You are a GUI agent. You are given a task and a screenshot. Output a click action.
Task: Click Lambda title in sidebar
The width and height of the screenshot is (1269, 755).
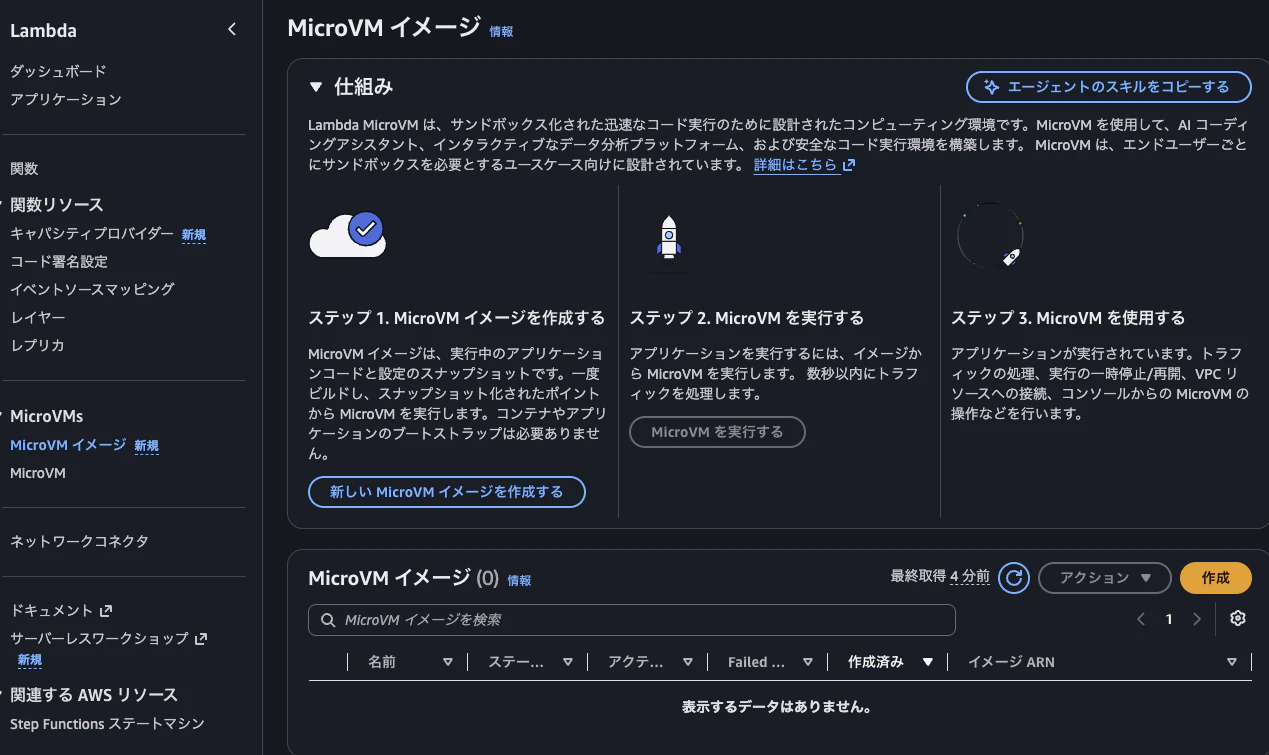[x=43, y=31]
